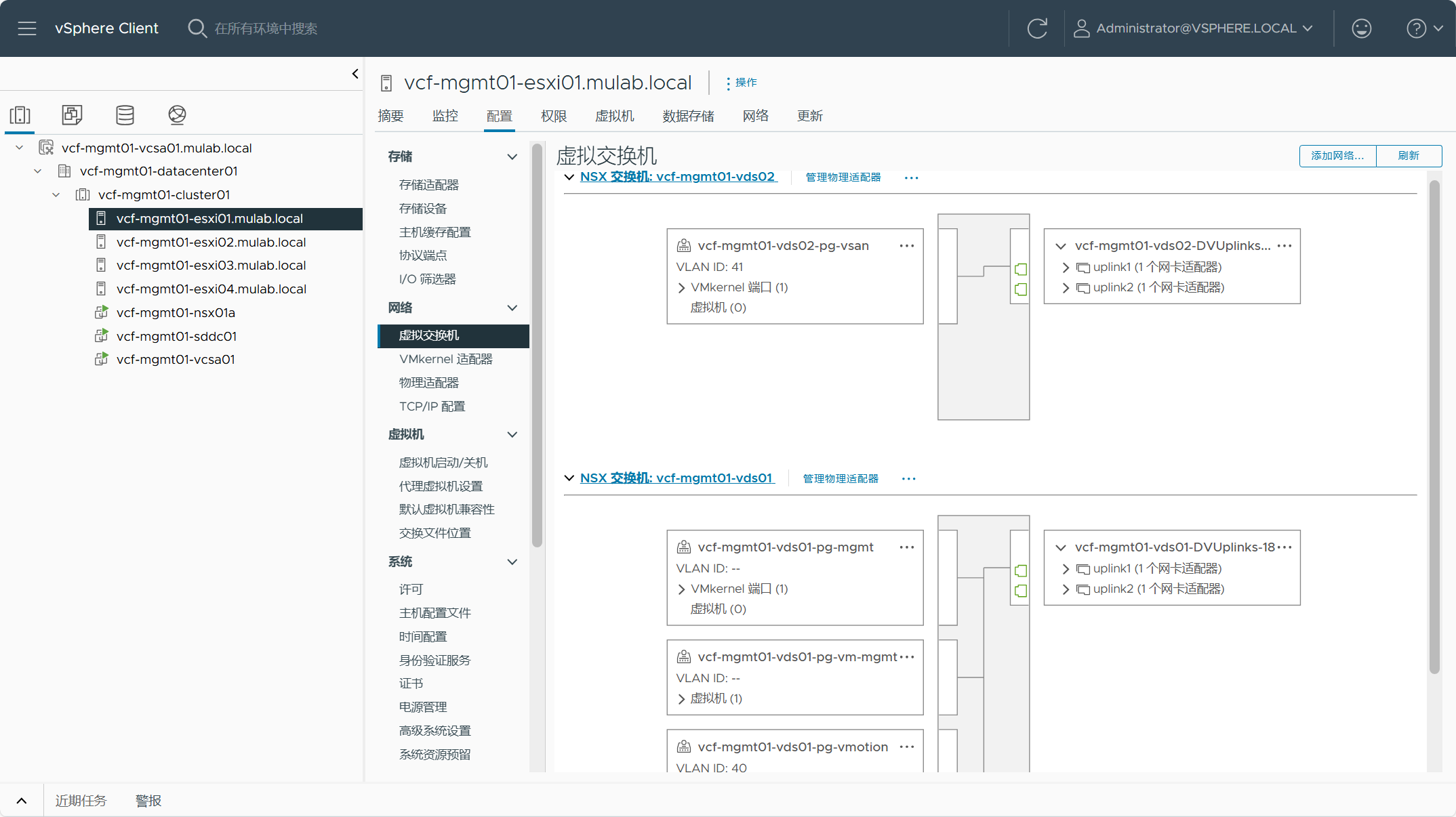Screen dimensions: 1456x817
Task: Click the virtual switches pane vertical scrollbar
Action: click(1434, 427)
